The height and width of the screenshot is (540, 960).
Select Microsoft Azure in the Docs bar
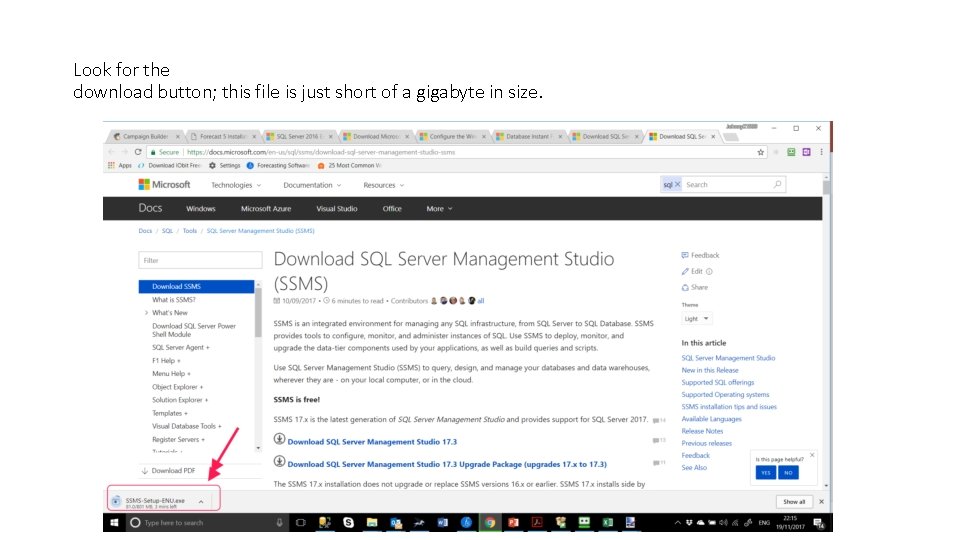tap(266, 209)
